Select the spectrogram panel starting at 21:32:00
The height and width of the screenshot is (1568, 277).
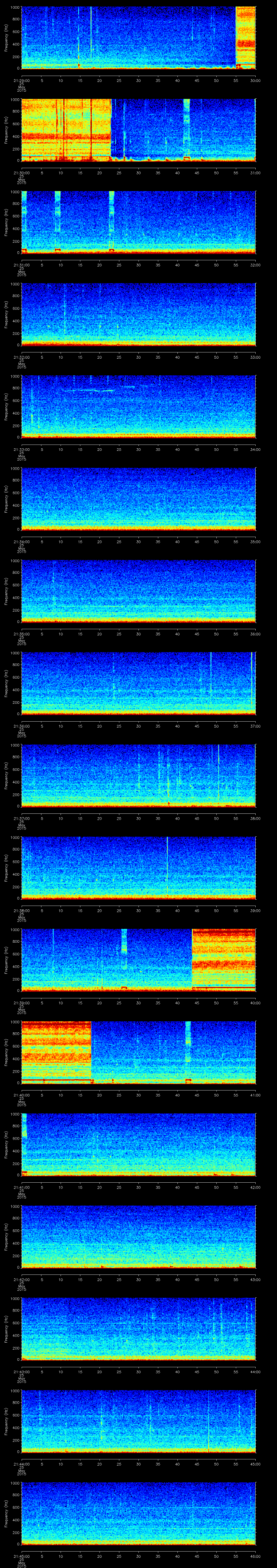click(138, 315)
